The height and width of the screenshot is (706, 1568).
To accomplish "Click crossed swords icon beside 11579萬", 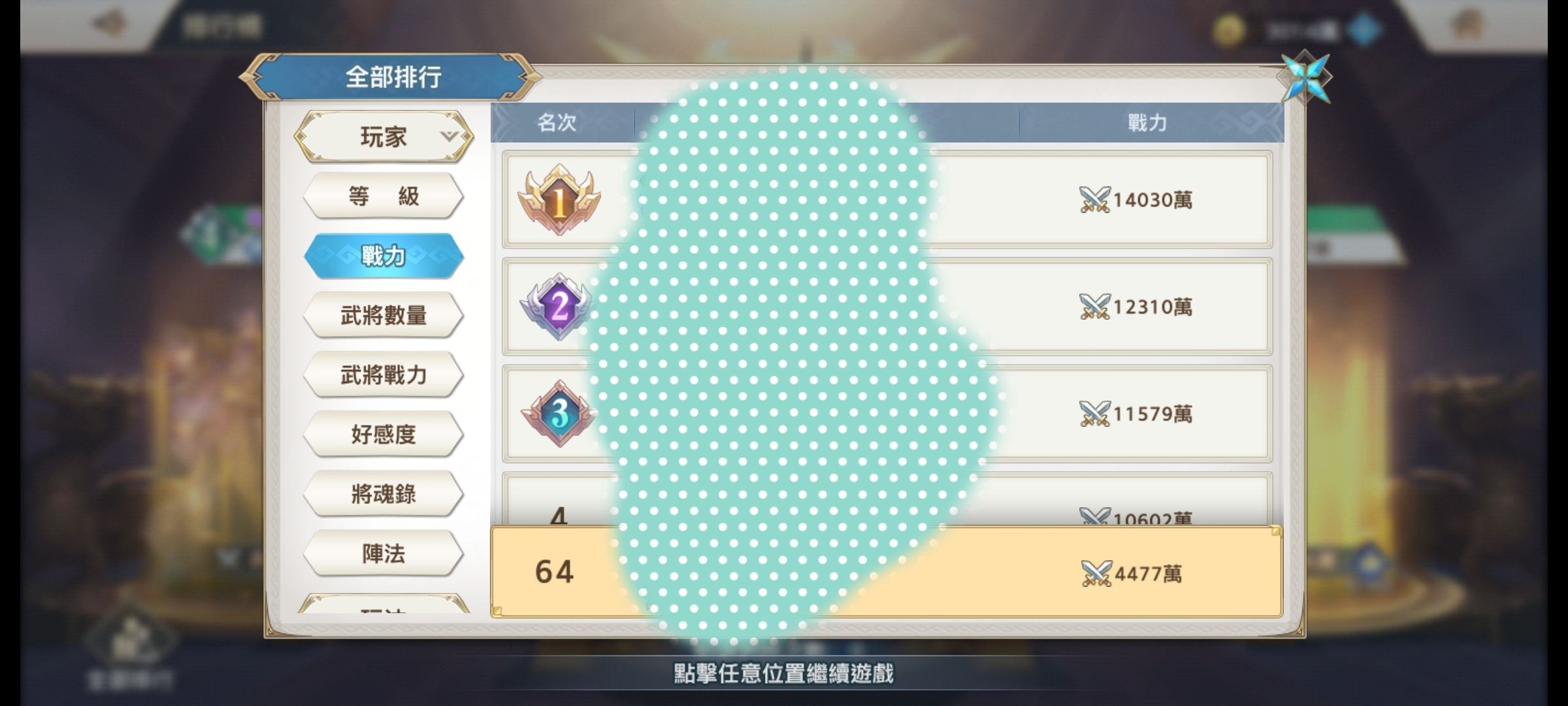I will pos(1094,414).
